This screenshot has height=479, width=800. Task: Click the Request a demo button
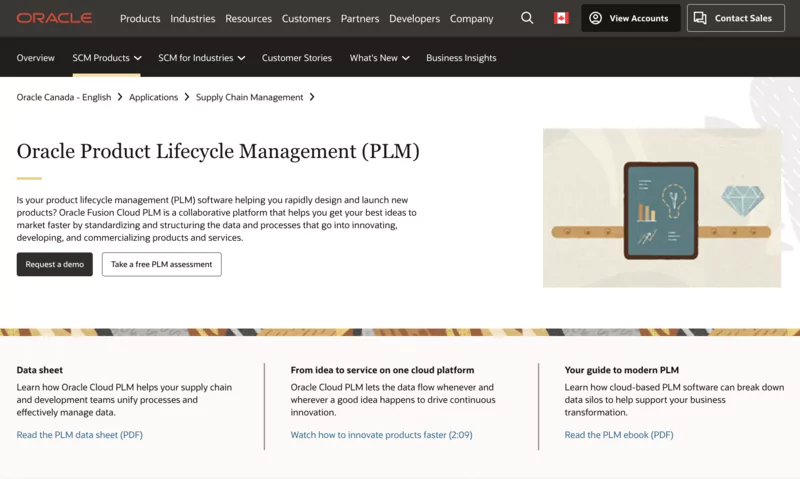[55, 264]
